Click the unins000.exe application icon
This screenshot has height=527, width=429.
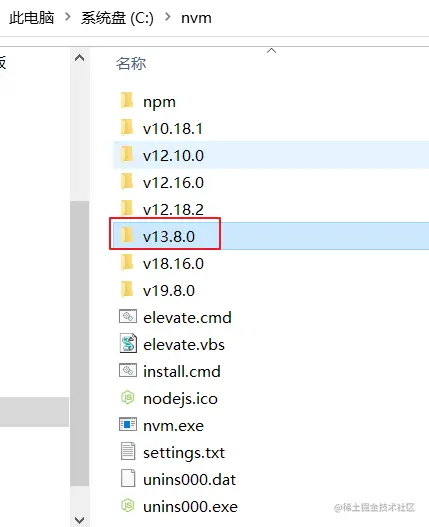(x=127, y=505)
